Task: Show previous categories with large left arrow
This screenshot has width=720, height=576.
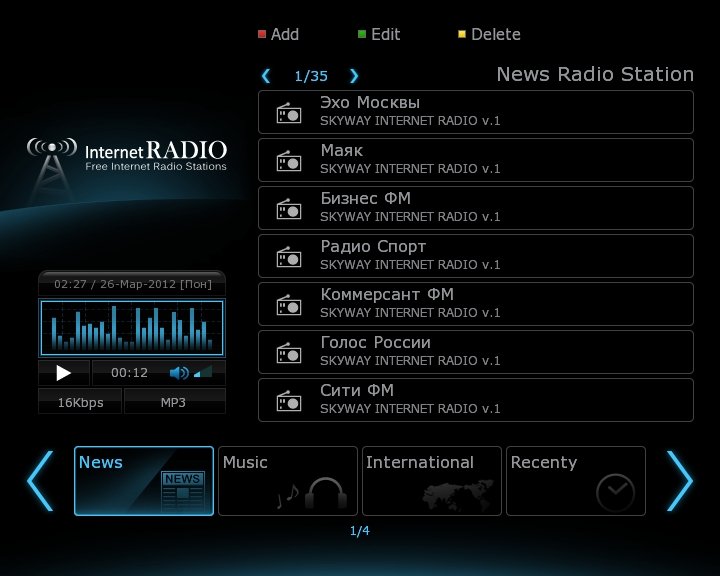Action: [x=40, y=481]
